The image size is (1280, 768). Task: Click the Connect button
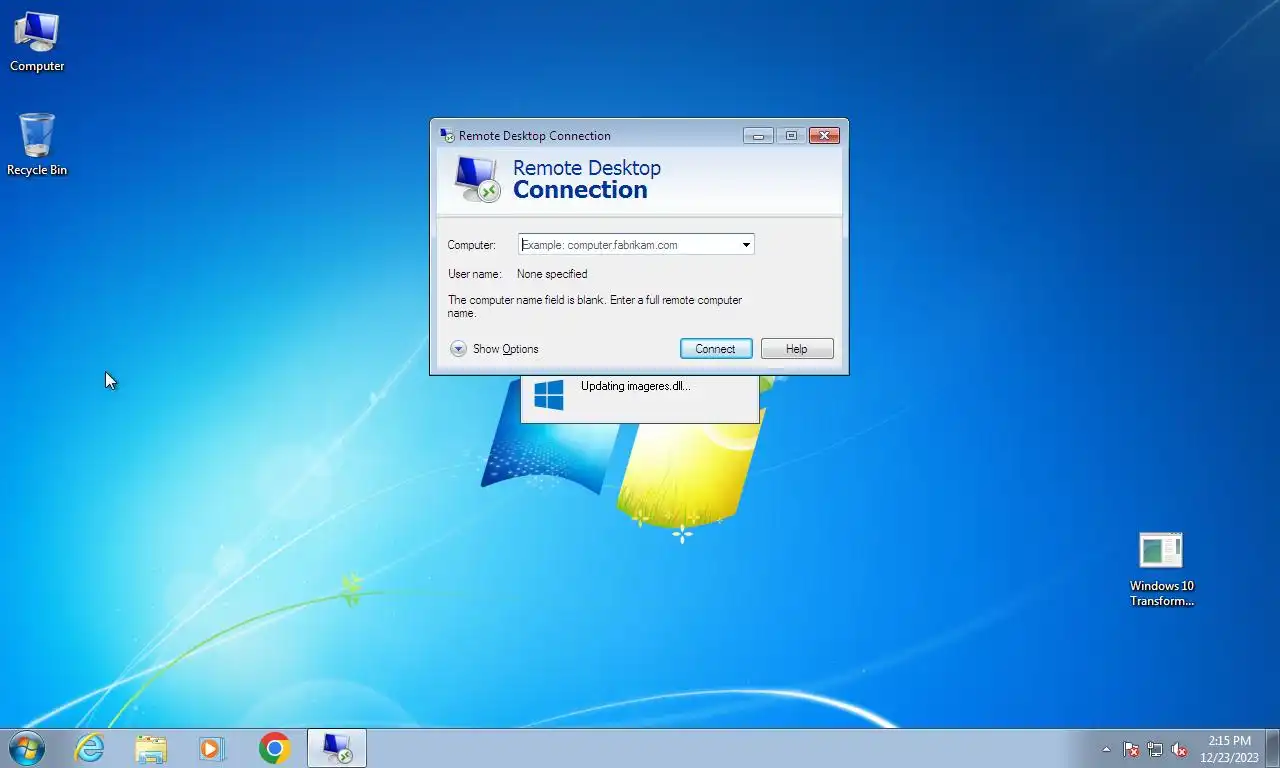[x=716, y=349]
